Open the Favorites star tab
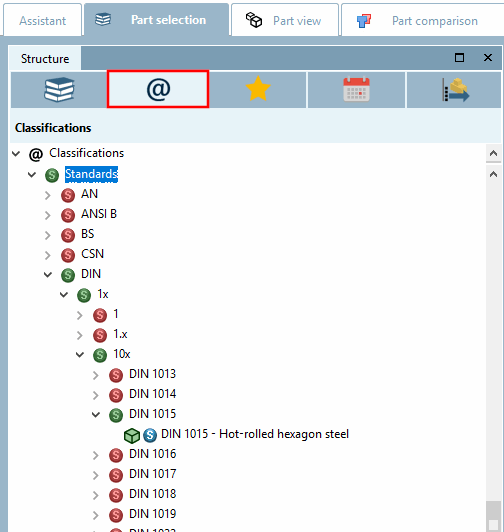The height and width of the screenshot is (532, 504). [258, 89]
